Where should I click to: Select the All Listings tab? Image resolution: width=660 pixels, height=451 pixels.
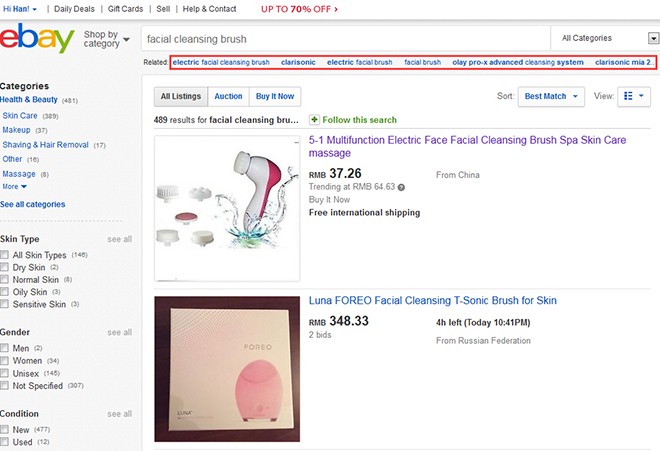click(x=181, y=96)
